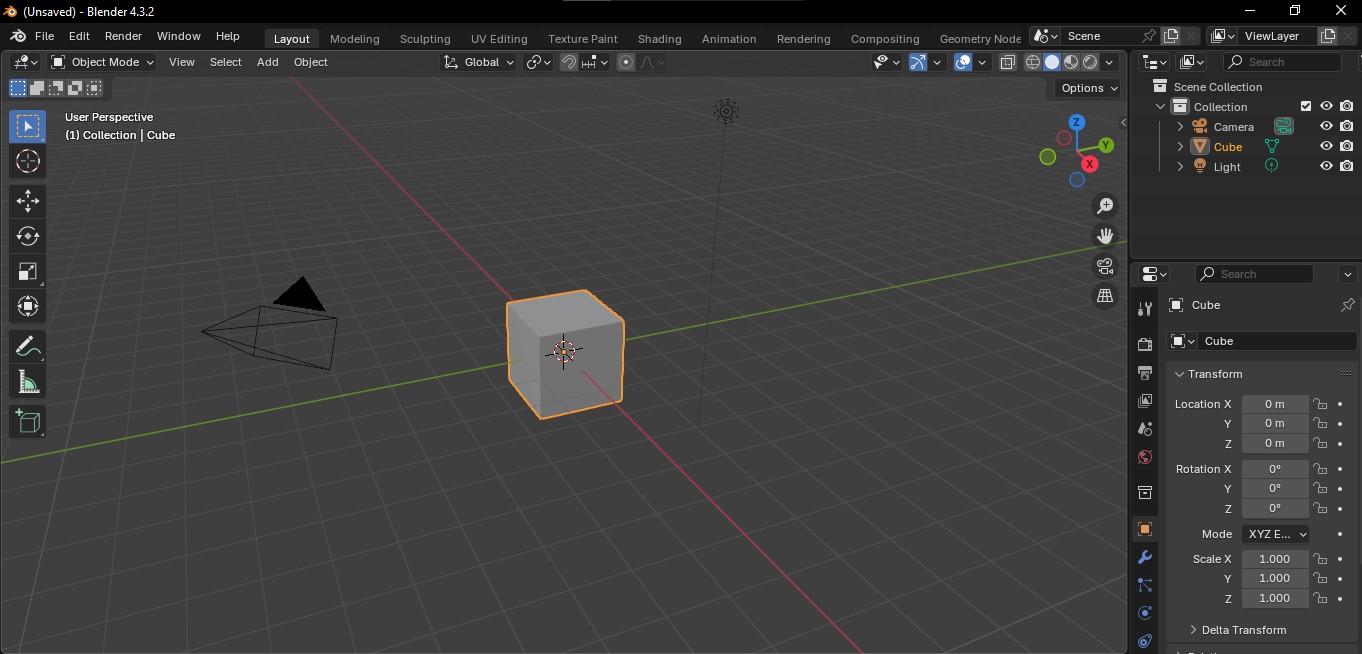Open the Render menu
Viewport: 1362px width, 654px height.
pyautogui.click(x=123, y=36)
